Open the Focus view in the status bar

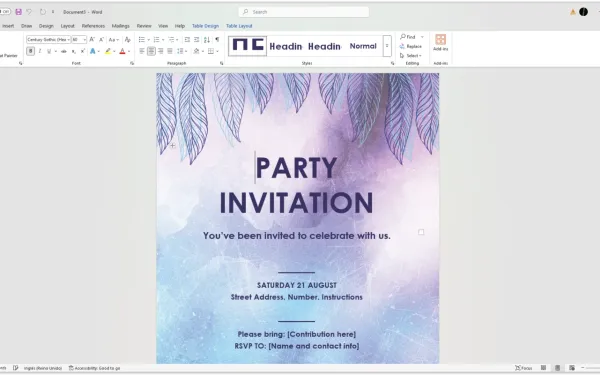tap(524, 368)
